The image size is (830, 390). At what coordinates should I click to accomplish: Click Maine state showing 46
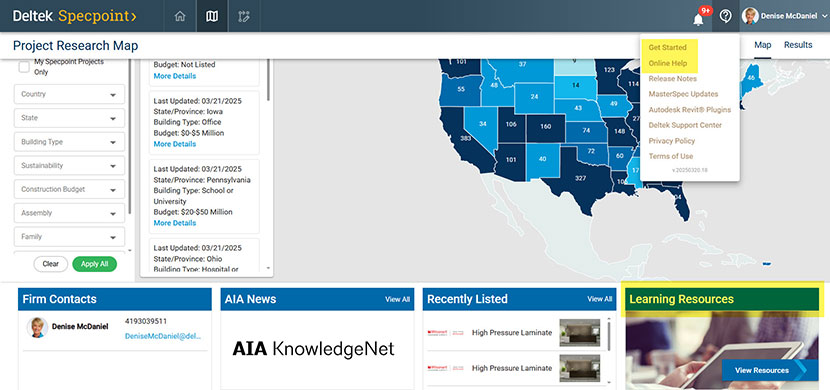[x=750, y=78]
